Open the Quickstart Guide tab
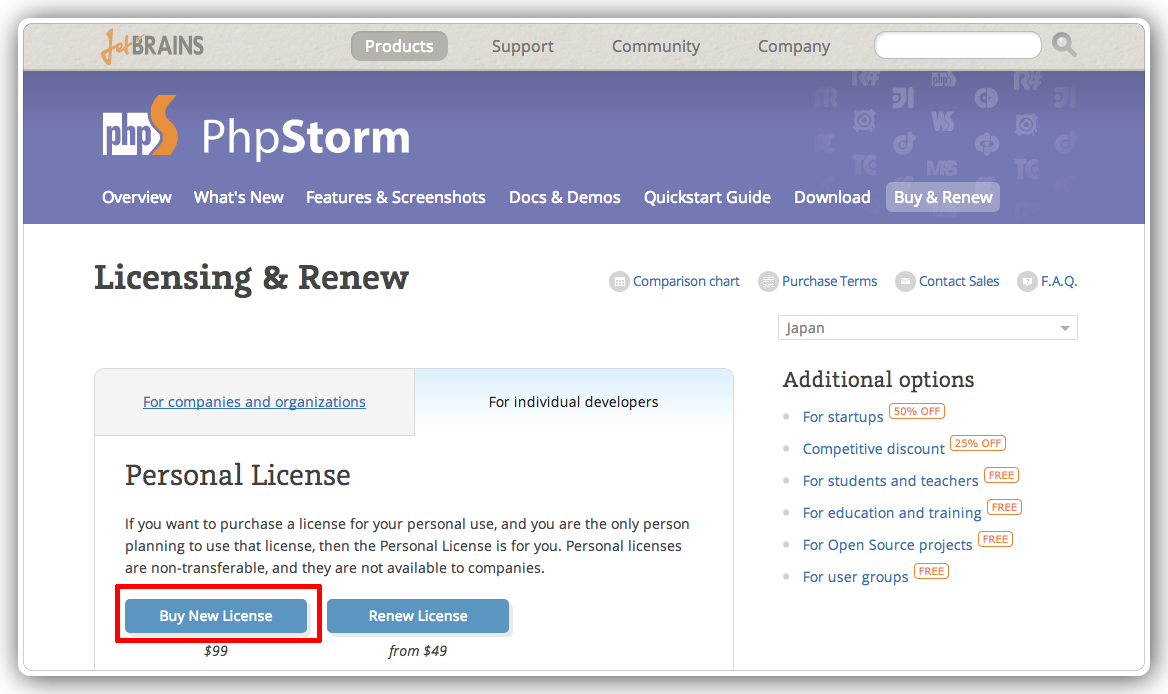This screenshot has width=1168, height=694. [707, 197]
